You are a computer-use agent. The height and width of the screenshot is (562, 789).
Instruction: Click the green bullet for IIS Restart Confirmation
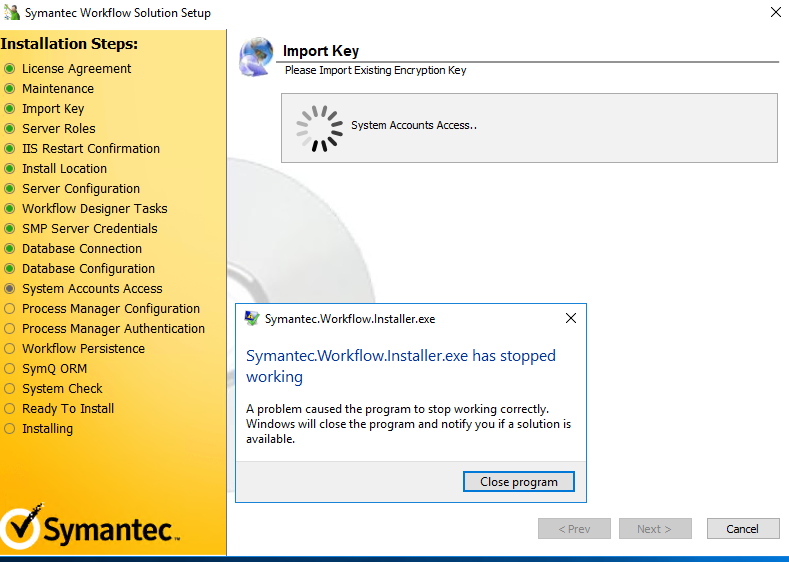click(x=10, y=148)
